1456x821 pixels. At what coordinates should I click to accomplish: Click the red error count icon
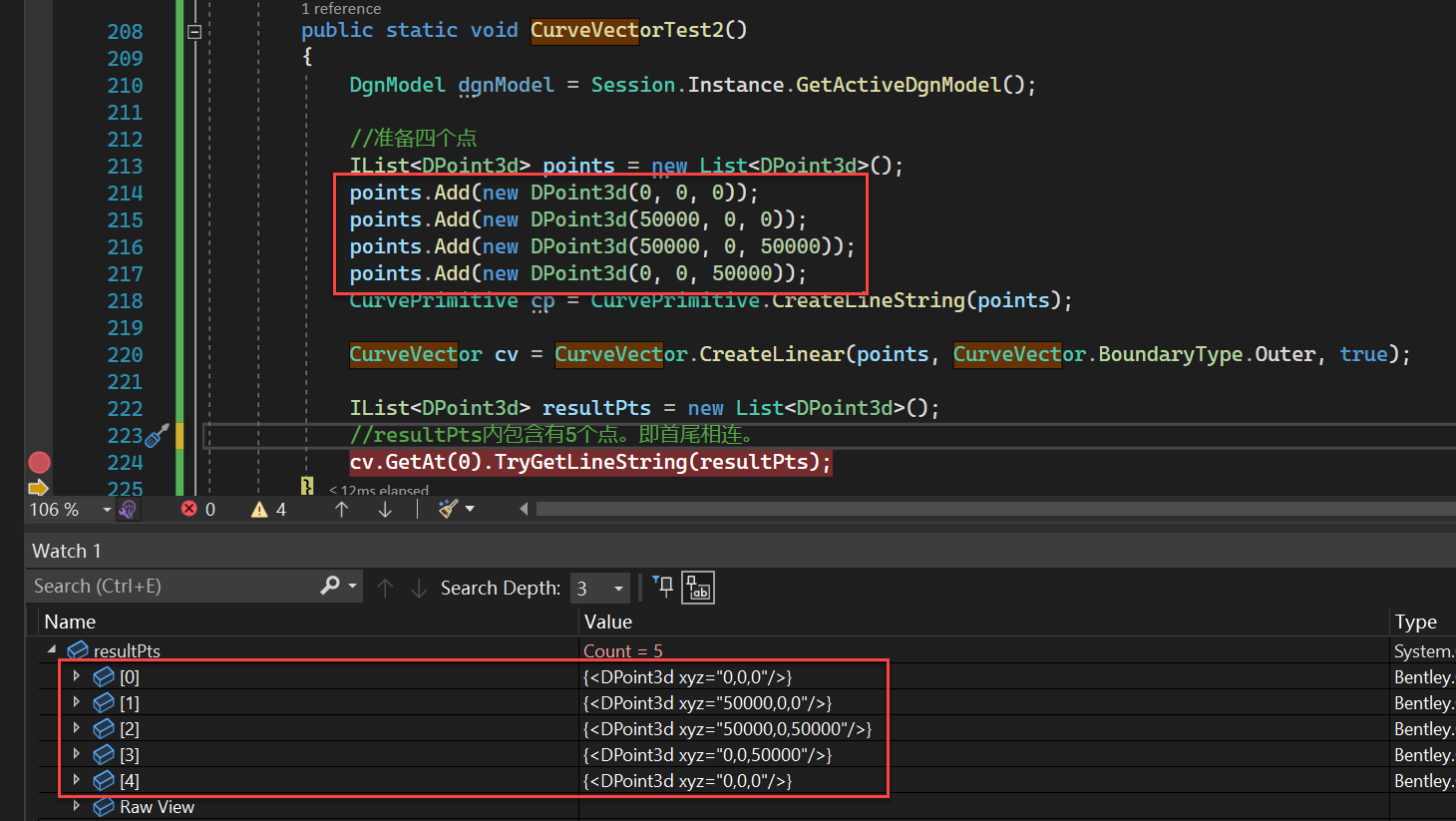click(x=188, y=510)
